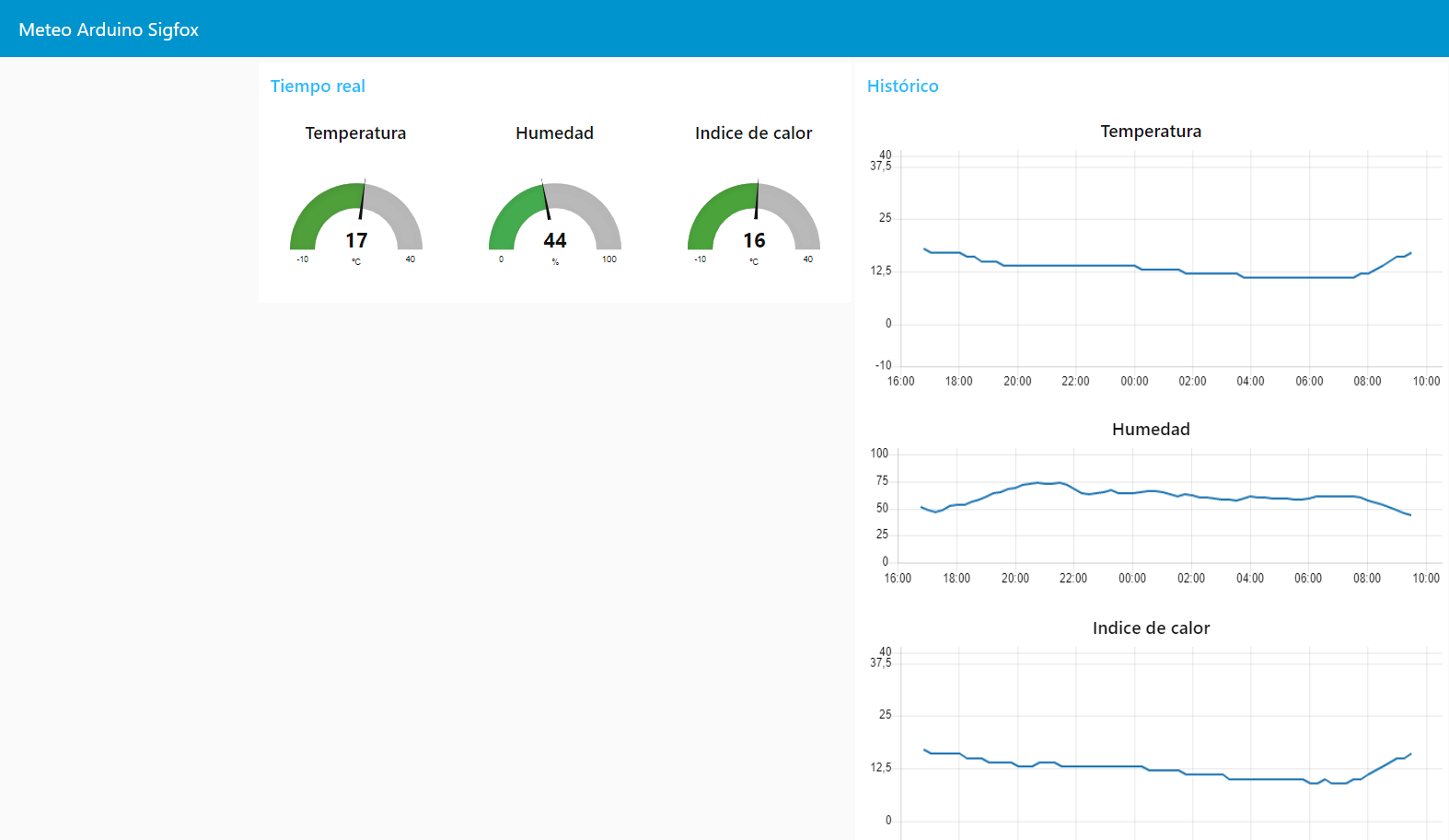Image resolution: width=1449 pixels, height=840 pixels.
Task: Click the Temperatura history chart title
Action: pyautogui.click(x=1151, y=132)
